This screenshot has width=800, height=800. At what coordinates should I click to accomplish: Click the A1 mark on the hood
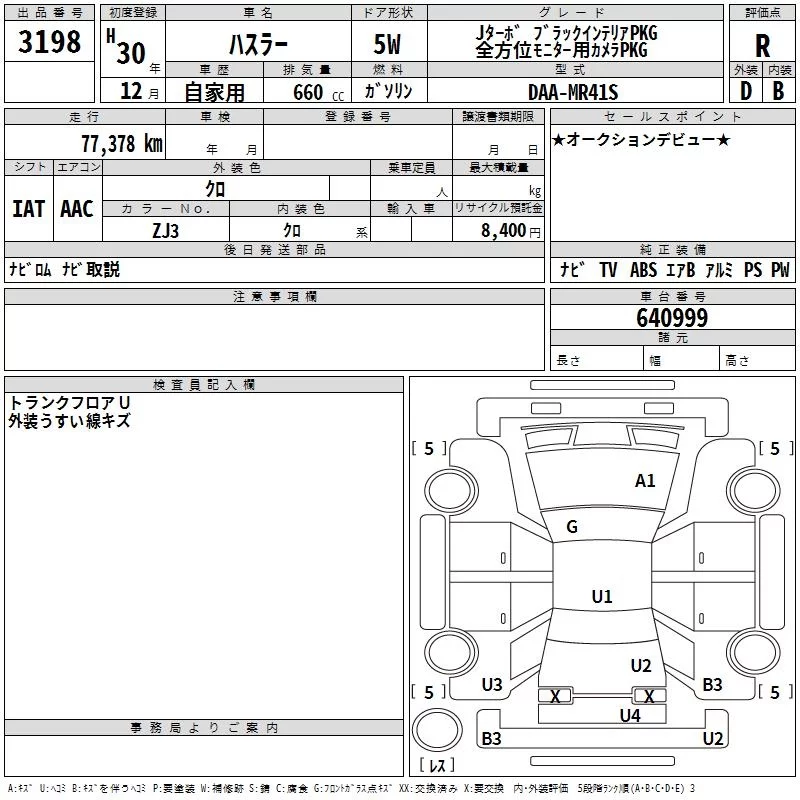[645, 481]
